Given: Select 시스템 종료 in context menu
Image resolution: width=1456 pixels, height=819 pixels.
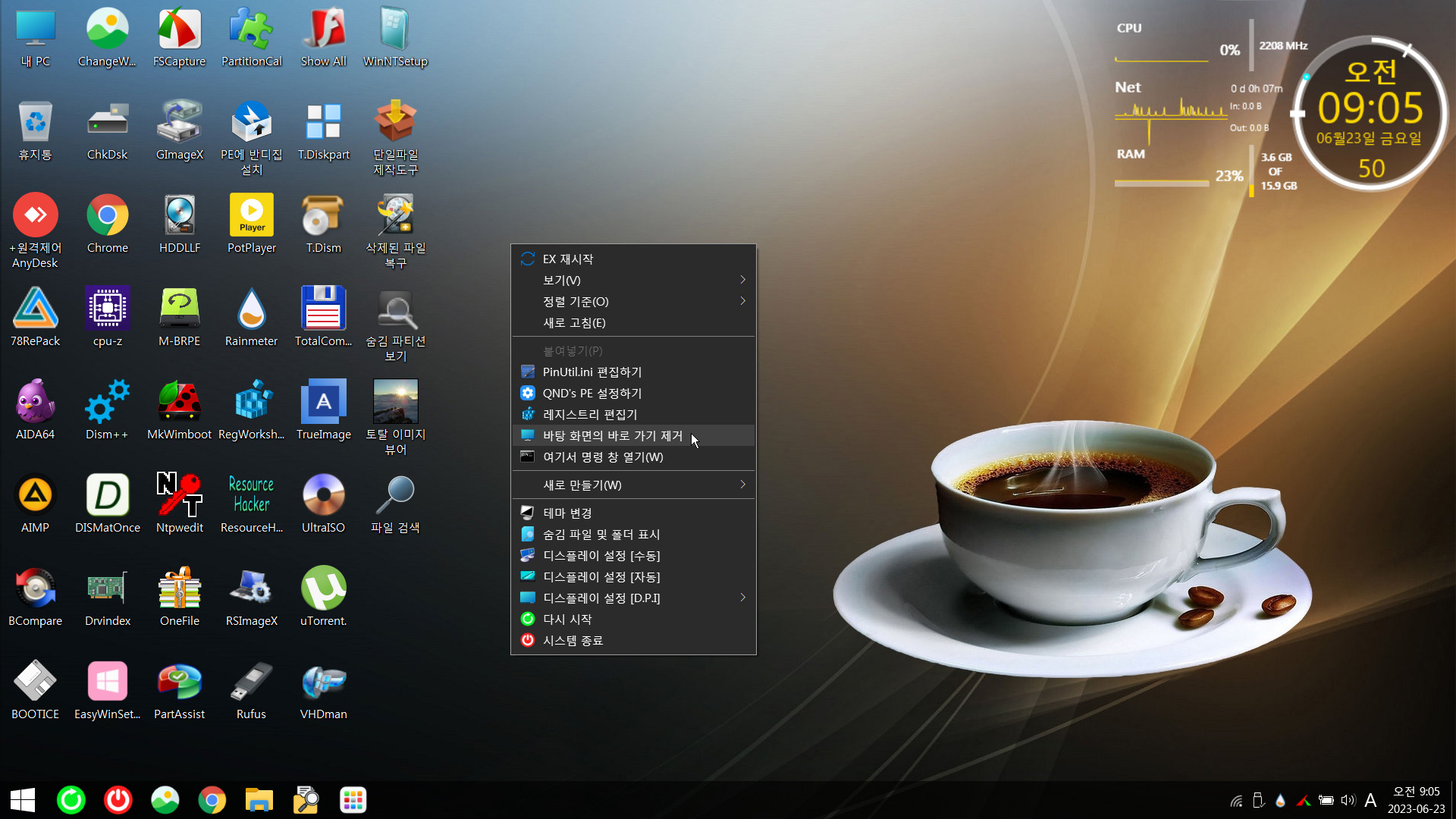Looking at the screenshot, I should click(x=633, y=640).
